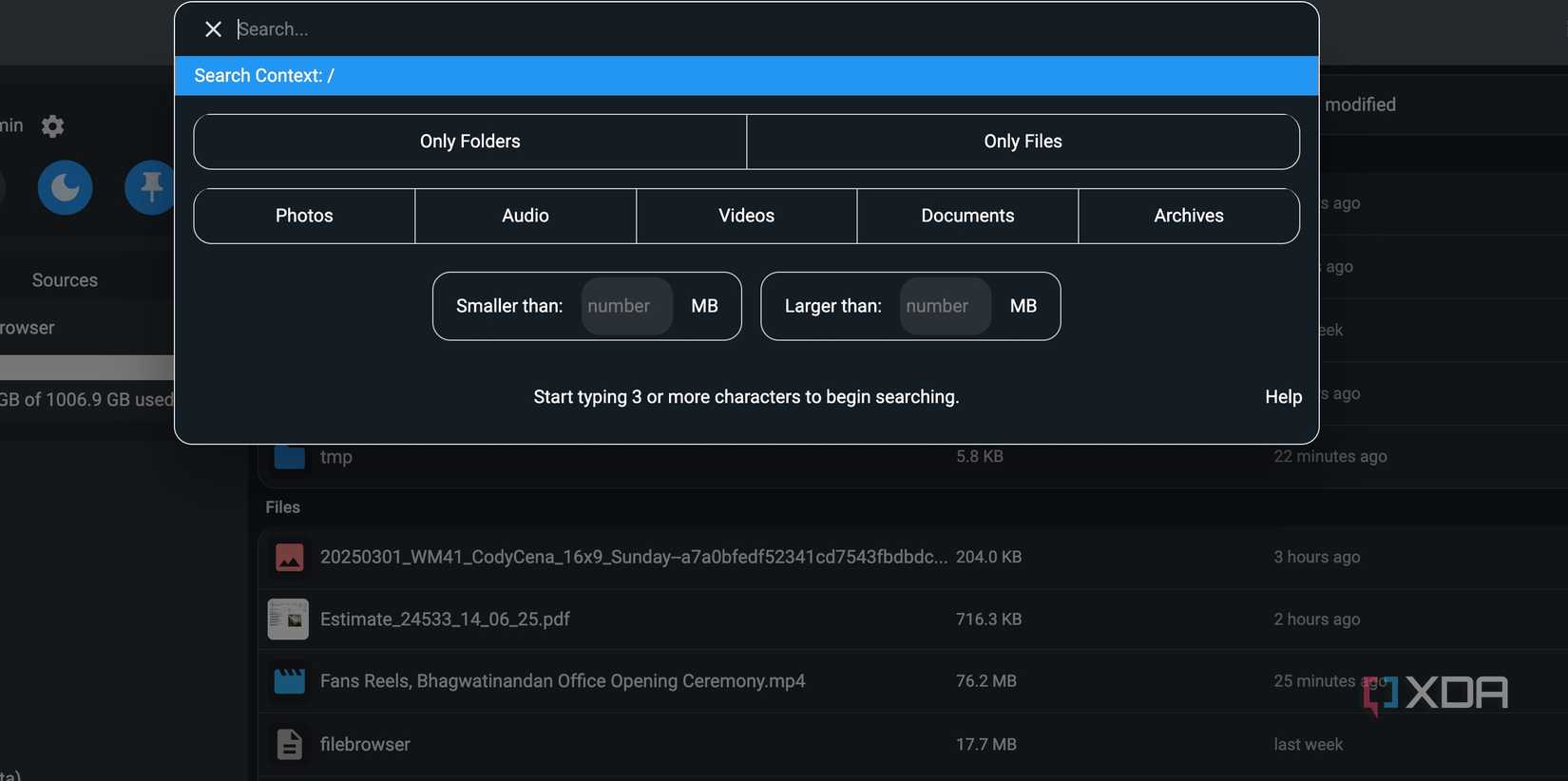Viewport: 1568px width, 781px height.
Task: Focus the Larger than number field
Action: (x=945, y=306)
